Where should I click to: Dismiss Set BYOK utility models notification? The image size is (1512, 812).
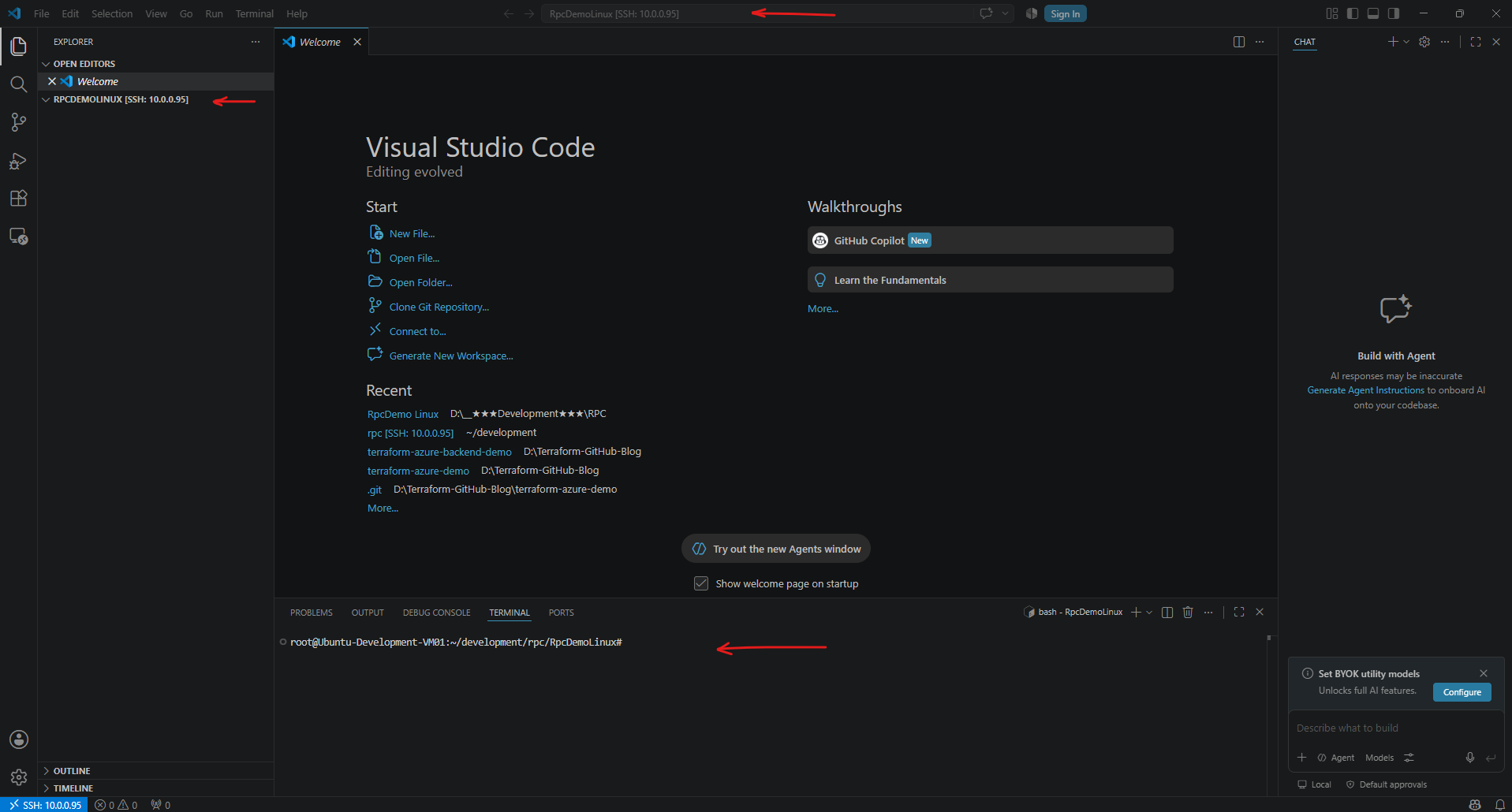(1484, 673)
